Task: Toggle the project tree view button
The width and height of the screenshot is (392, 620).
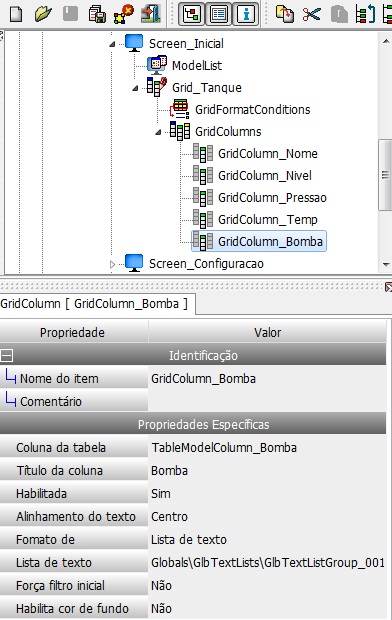Action: point(191,14)
